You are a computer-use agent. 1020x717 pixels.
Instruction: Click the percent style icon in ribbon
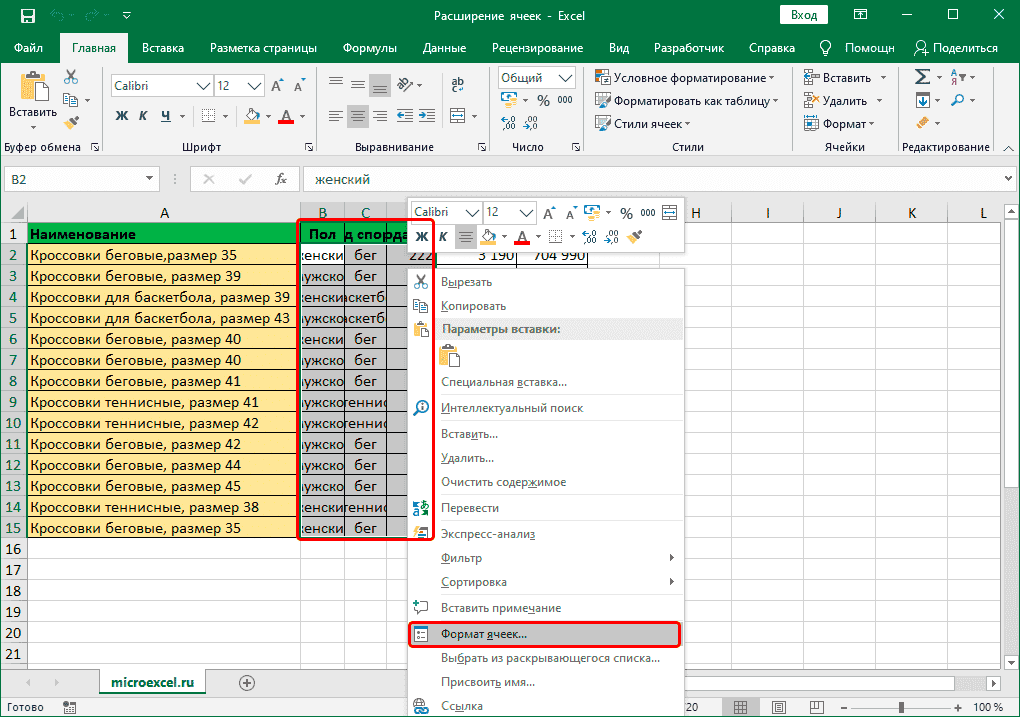point(543,100)
